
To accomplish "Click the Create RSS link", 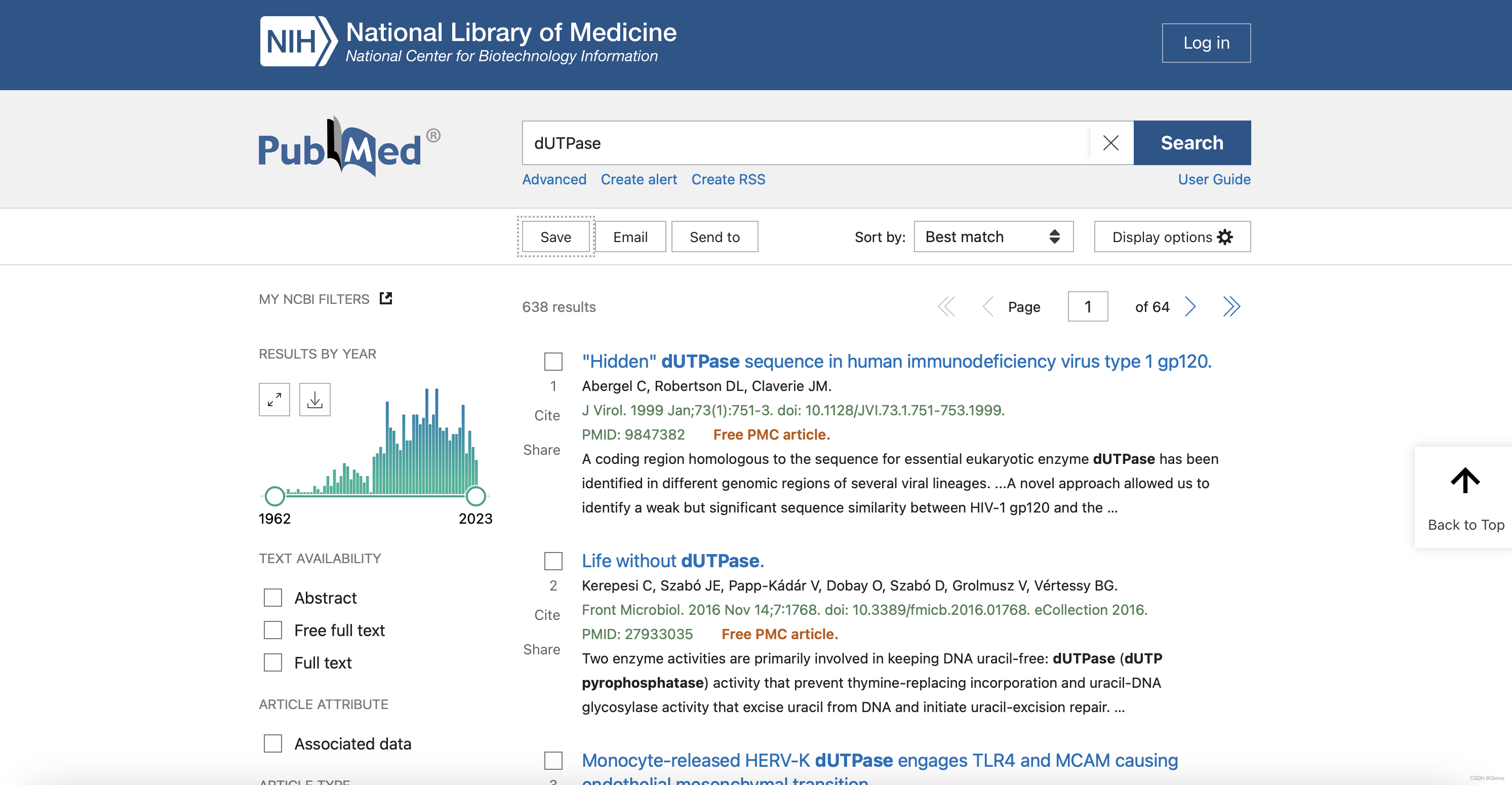I will coord(728,179).
